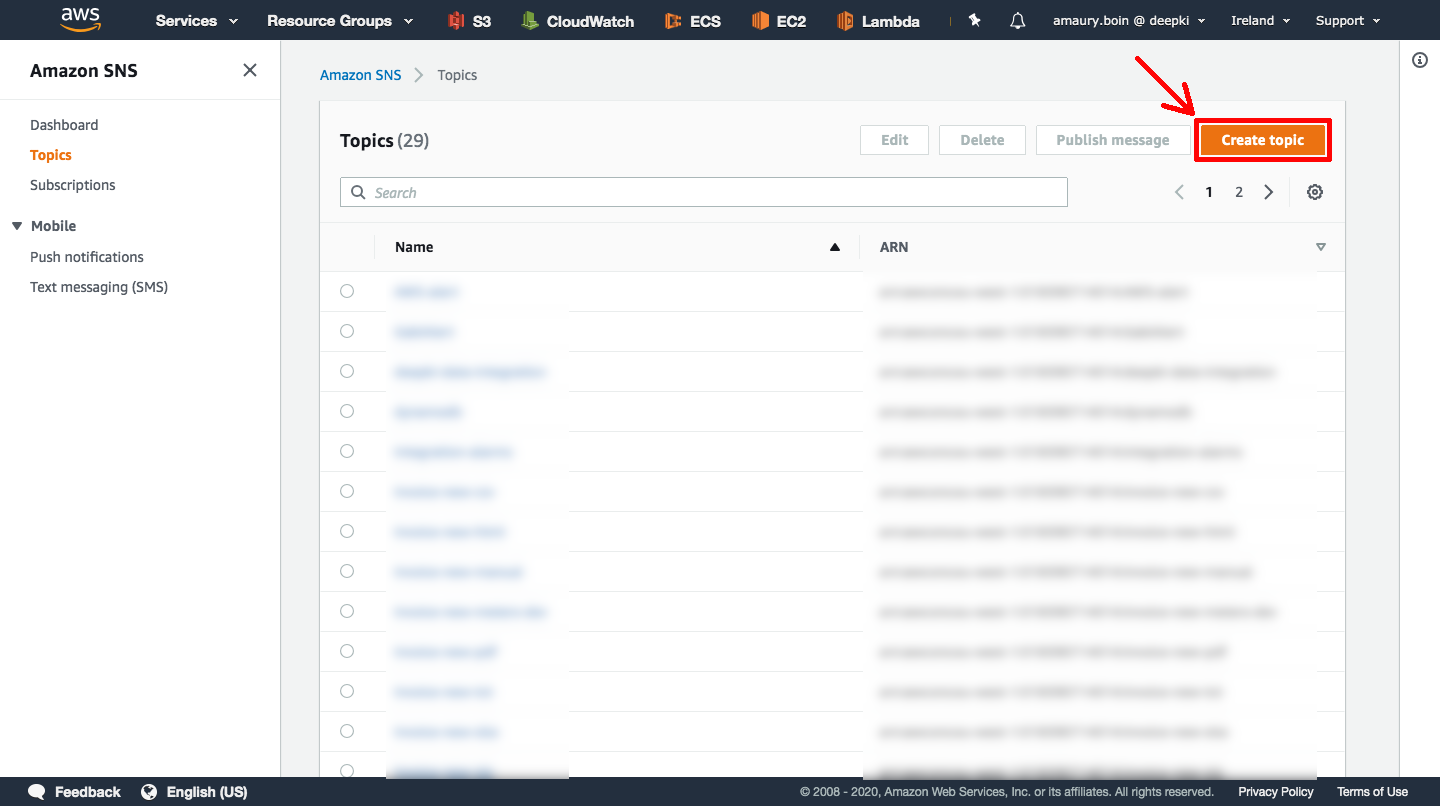Image resolution: width=1440 pixels, height=806 pixels.
Task: Select the third topic row's radio button
Action: tap(347, 371)
